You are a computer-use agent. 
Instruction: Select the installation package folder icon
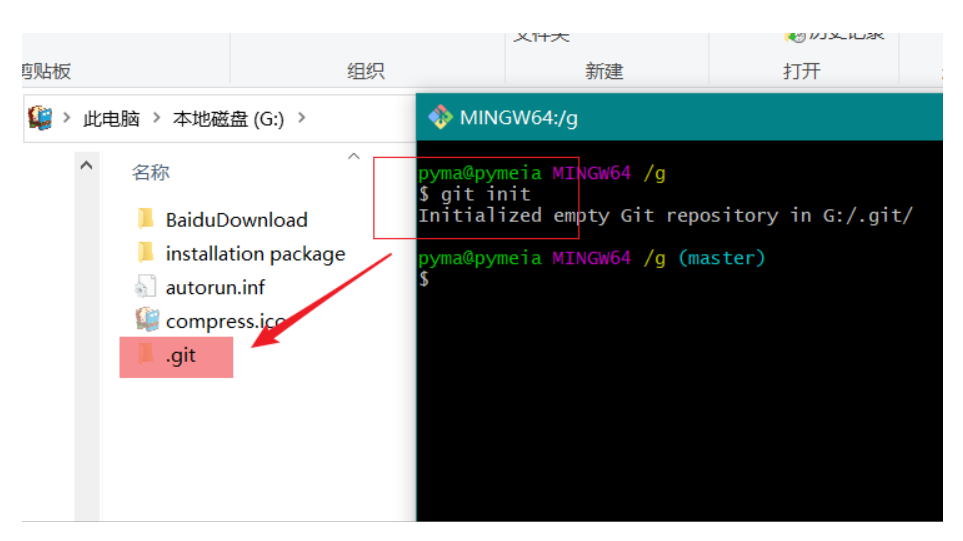146,252
